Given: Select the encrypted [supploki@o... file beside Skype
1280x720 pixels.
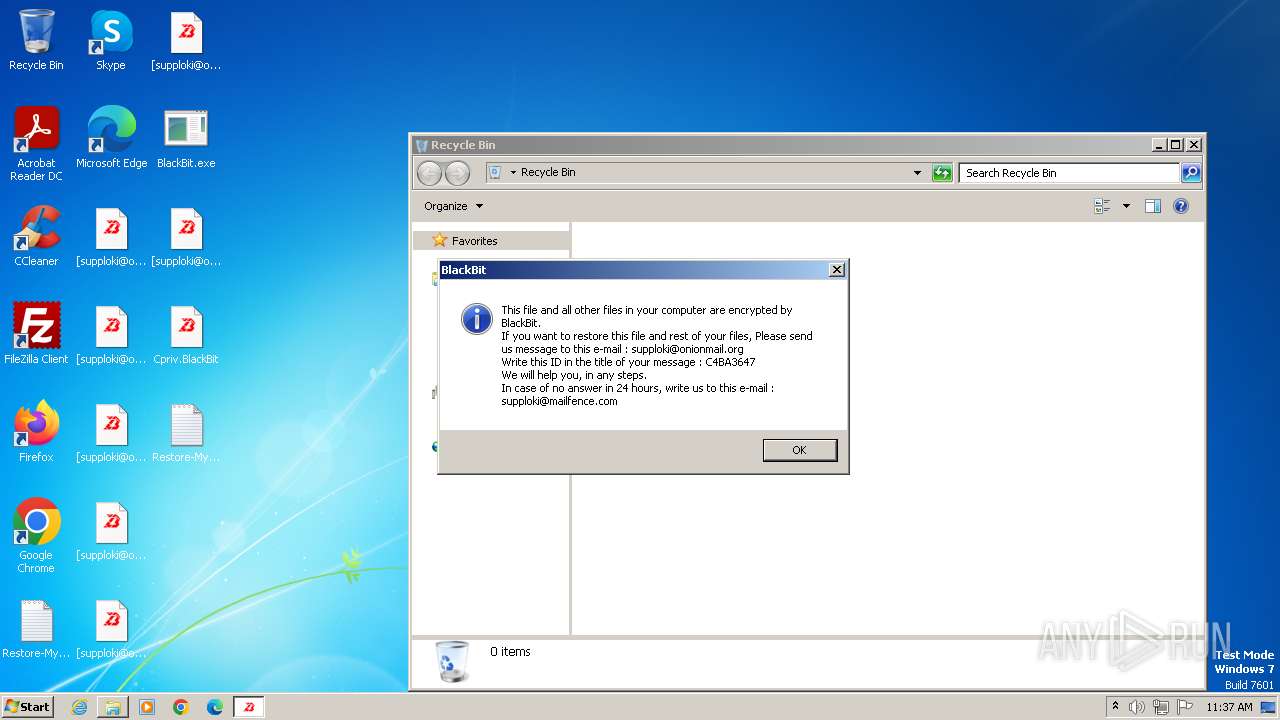Looking at the screenshot, I should [186, 41].
